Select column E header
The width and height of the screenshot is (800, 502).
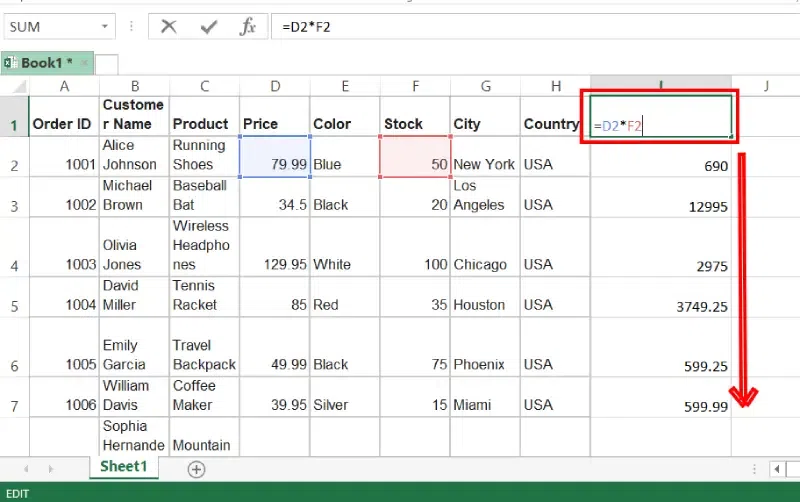345,86
